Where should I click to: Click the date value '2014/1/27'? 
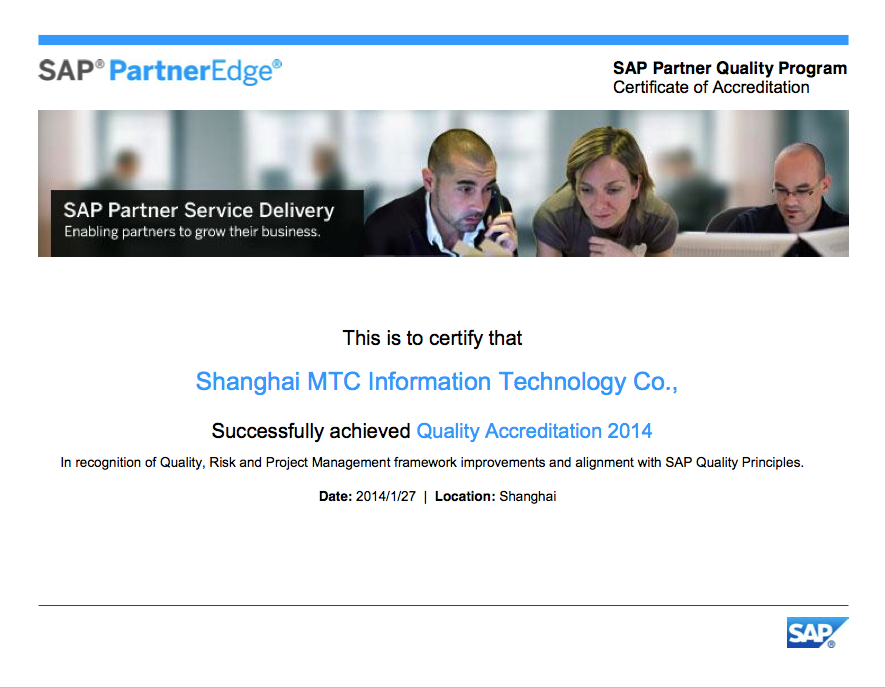point(385,497)
